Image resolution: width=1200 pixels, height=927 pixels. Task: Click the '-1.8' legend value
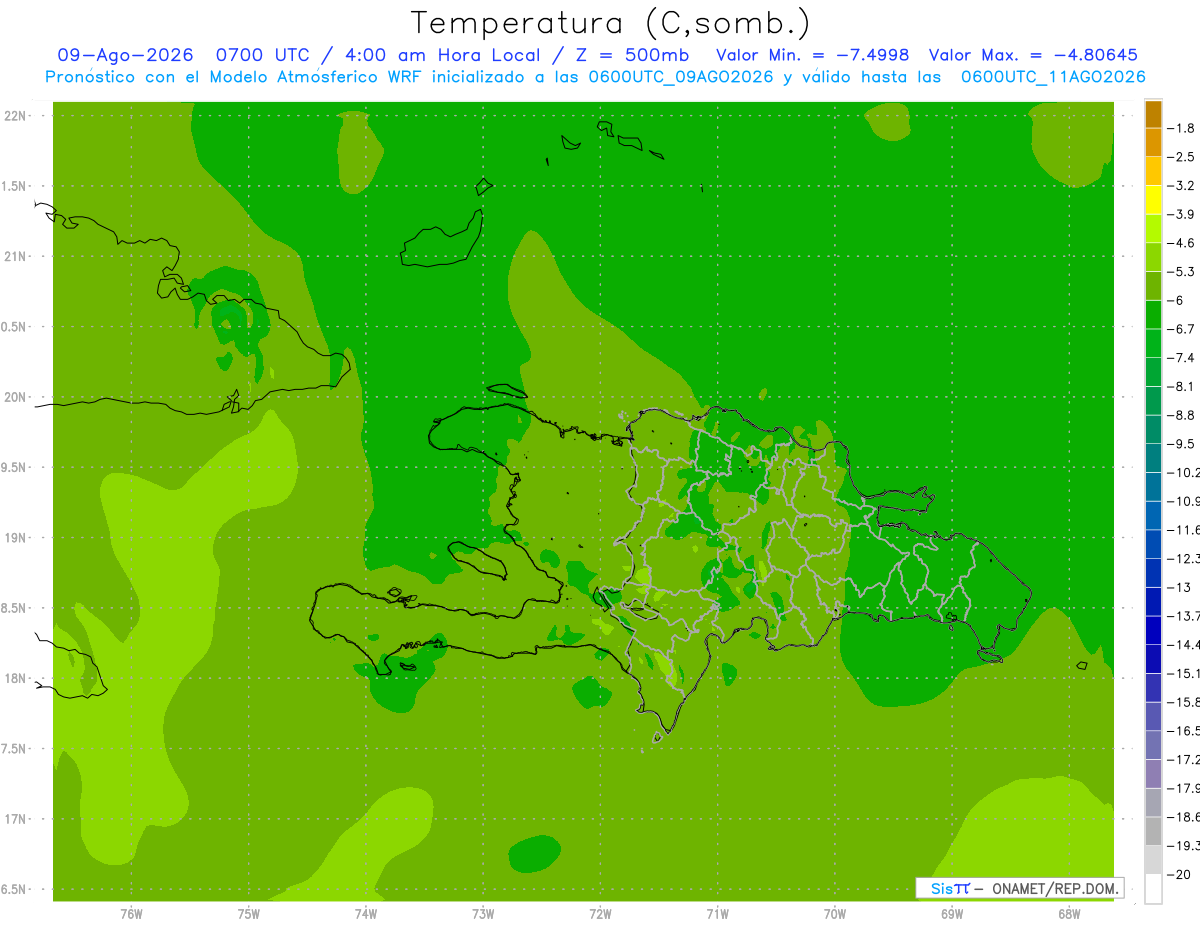[1182, 128]
